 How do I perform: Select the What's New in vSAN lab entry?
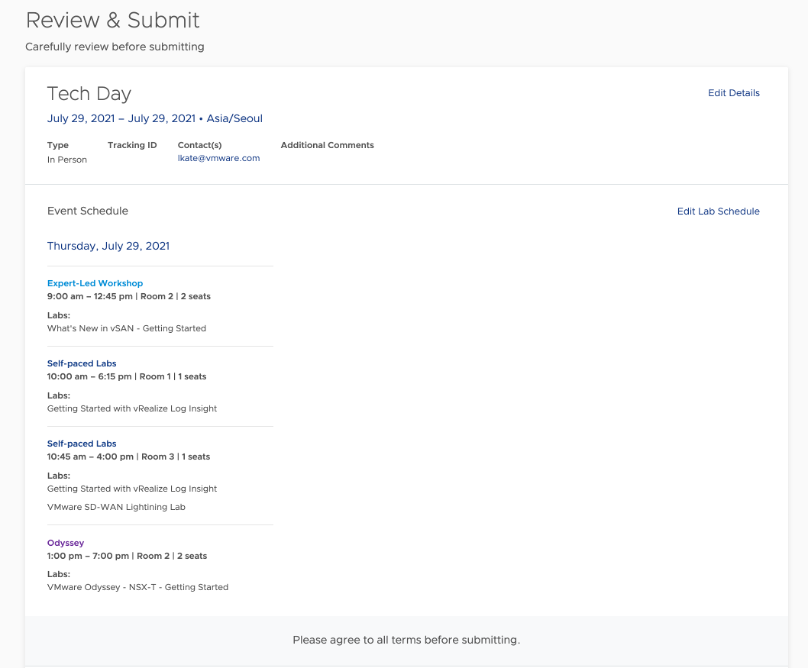tap(126, 328)
